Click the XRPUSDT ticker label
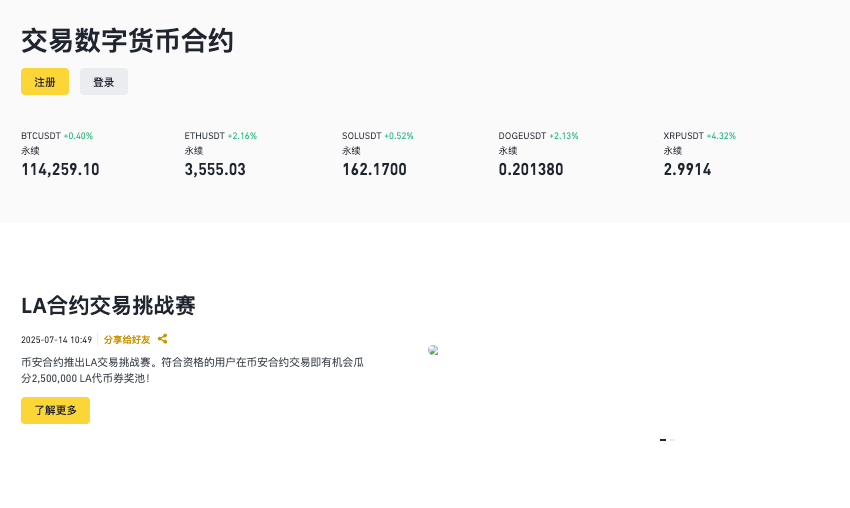The height and width of the screenshot is (508, 850). pyautogui.click(x=684, y=135)
